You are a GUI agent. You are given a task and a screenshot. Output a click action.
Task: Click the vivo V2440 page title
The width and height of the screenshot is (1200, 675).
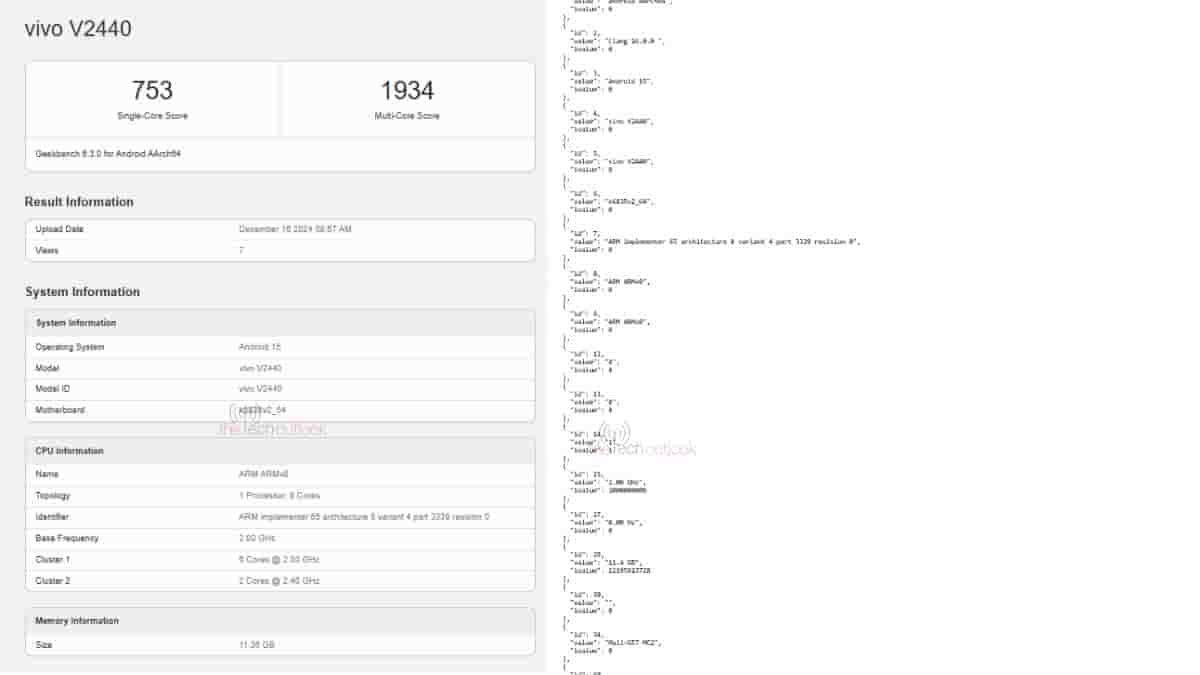(x=78, y=29)
